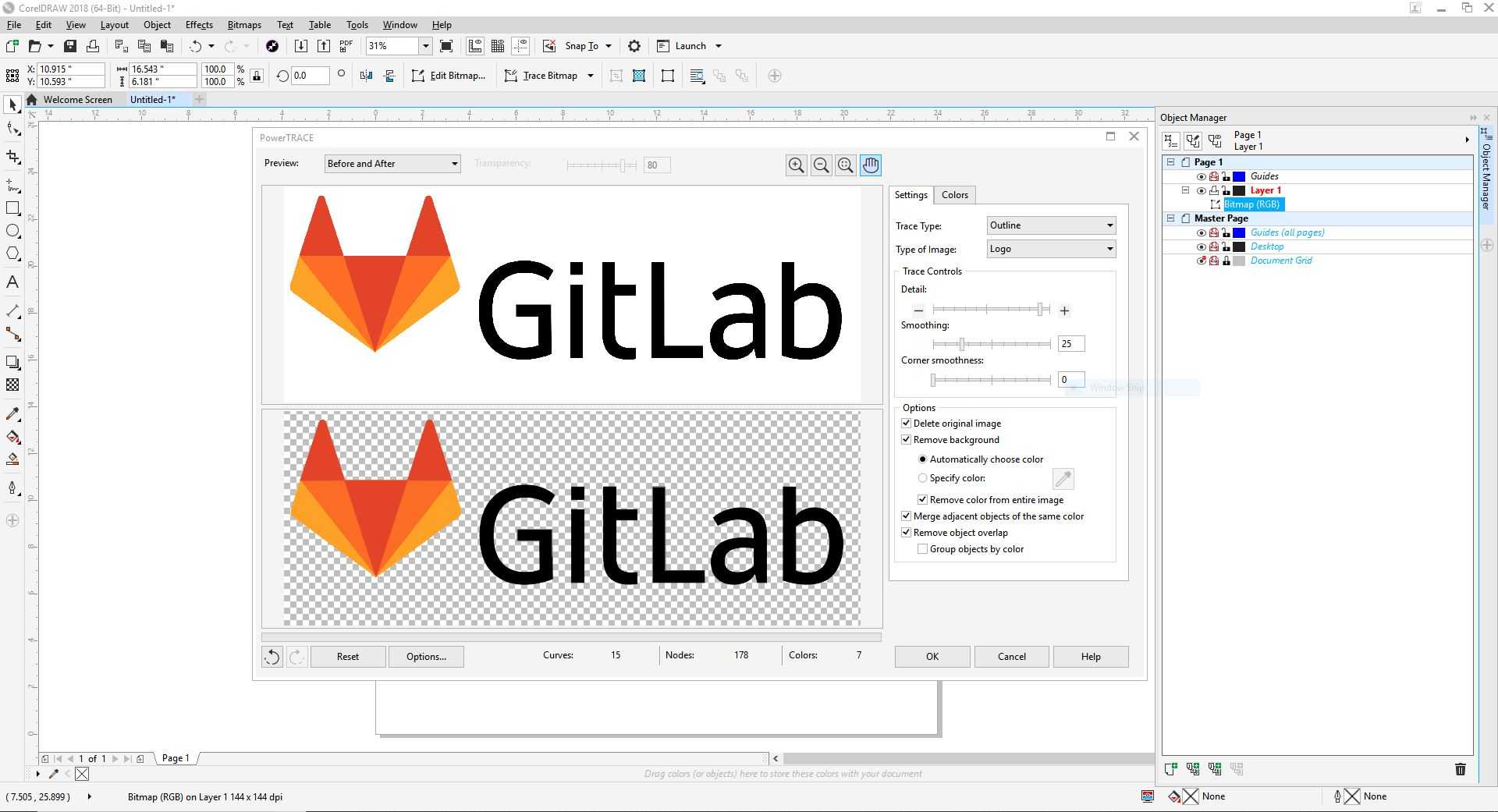Select the Transparency checkerboard tool
Screen dimensions: 1498x812
[x=12, y=385]
